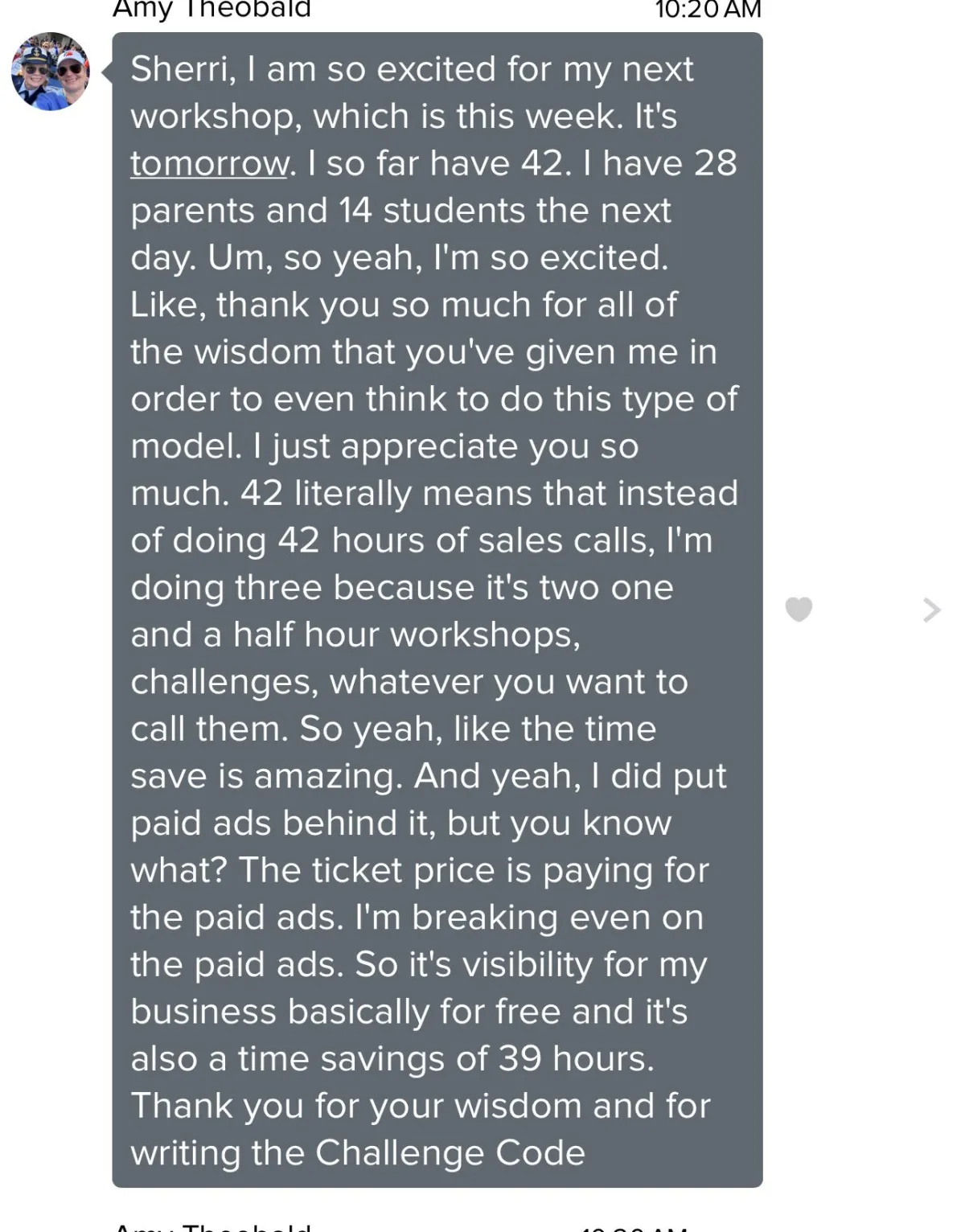Select the word "Sherri" opening the message
The image size is (965, 1232).
tap(183, 69)
